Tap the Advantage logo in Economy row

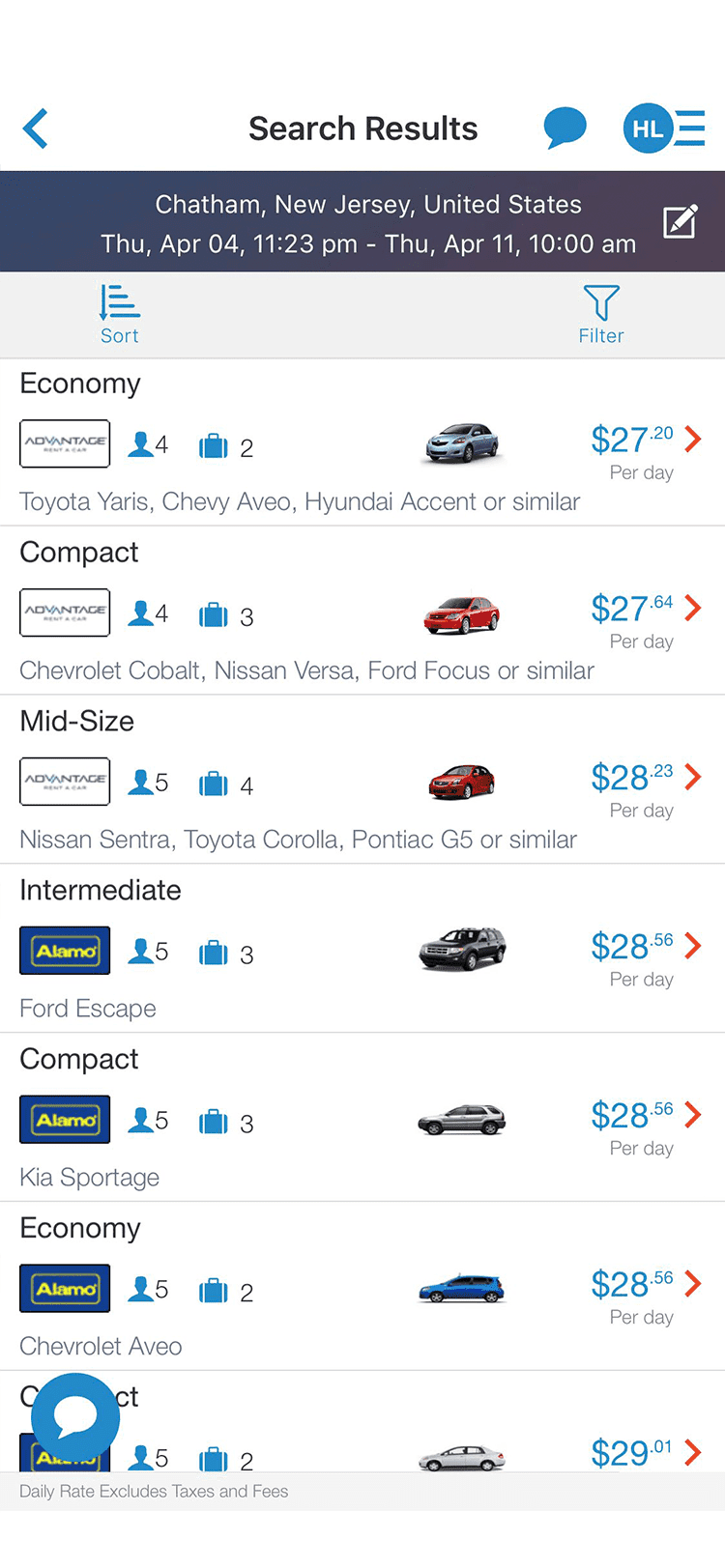coord(65,443)
